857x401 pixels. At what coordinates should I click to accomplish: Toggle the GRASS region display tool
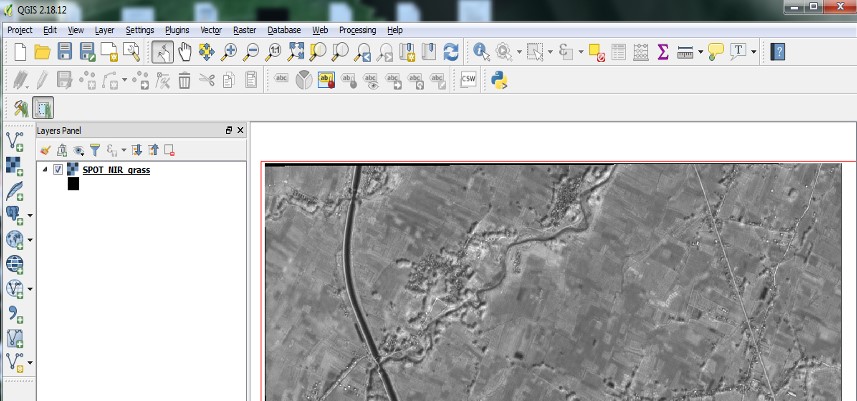pos(43,108)
